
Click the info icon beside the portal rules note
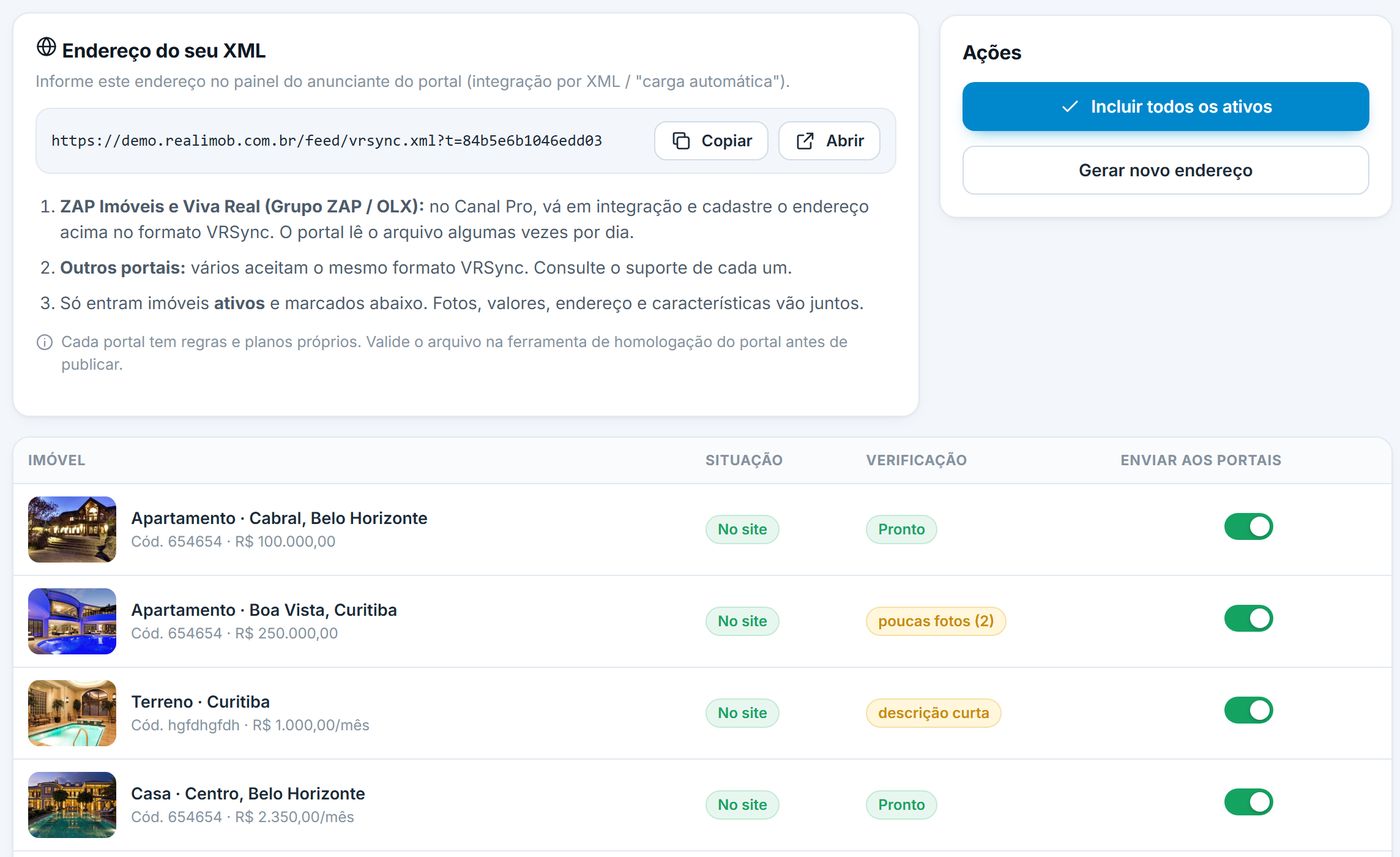(45, 342)
